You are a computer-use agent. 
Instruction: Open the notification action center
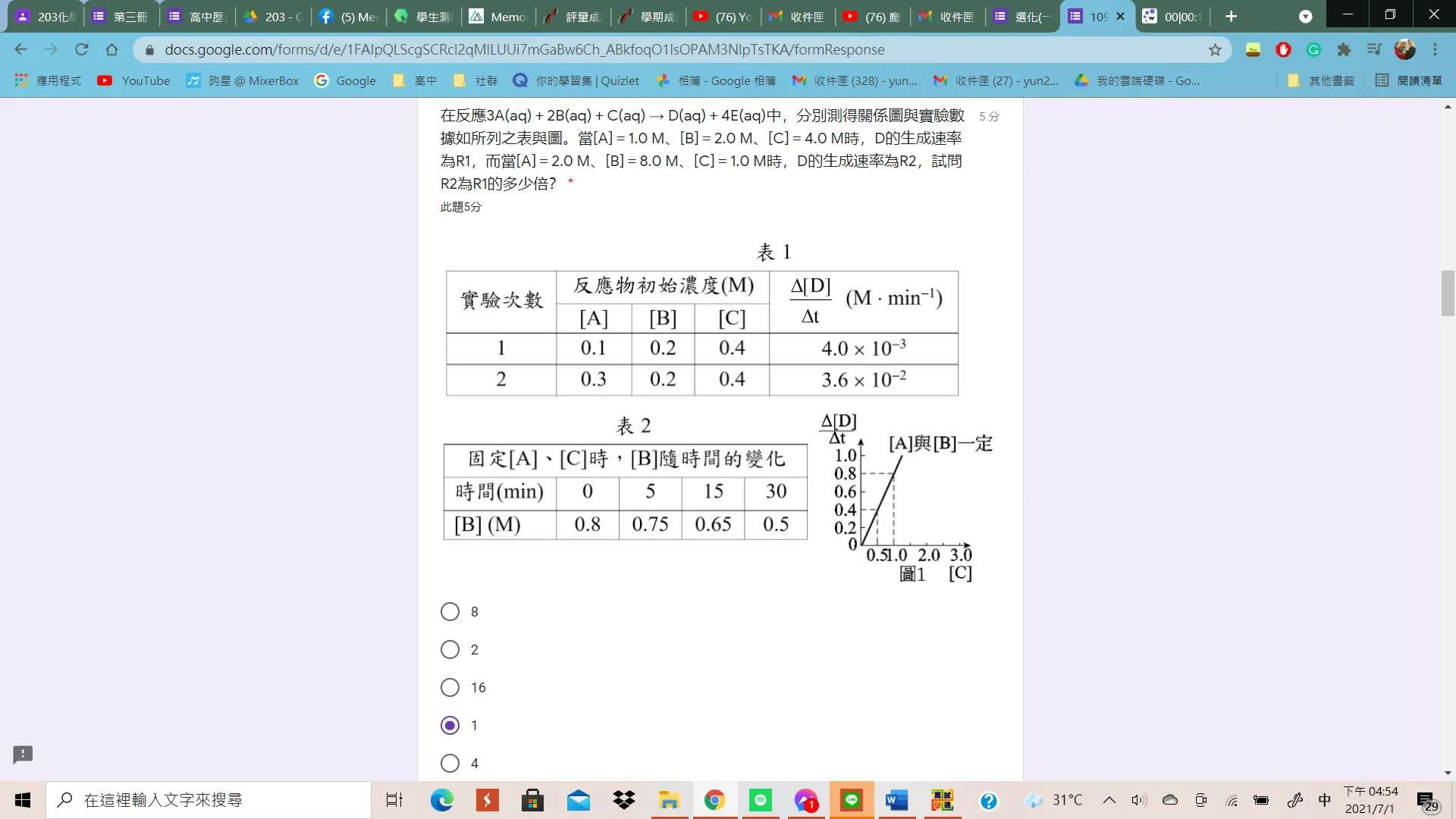click(1427, 800)
